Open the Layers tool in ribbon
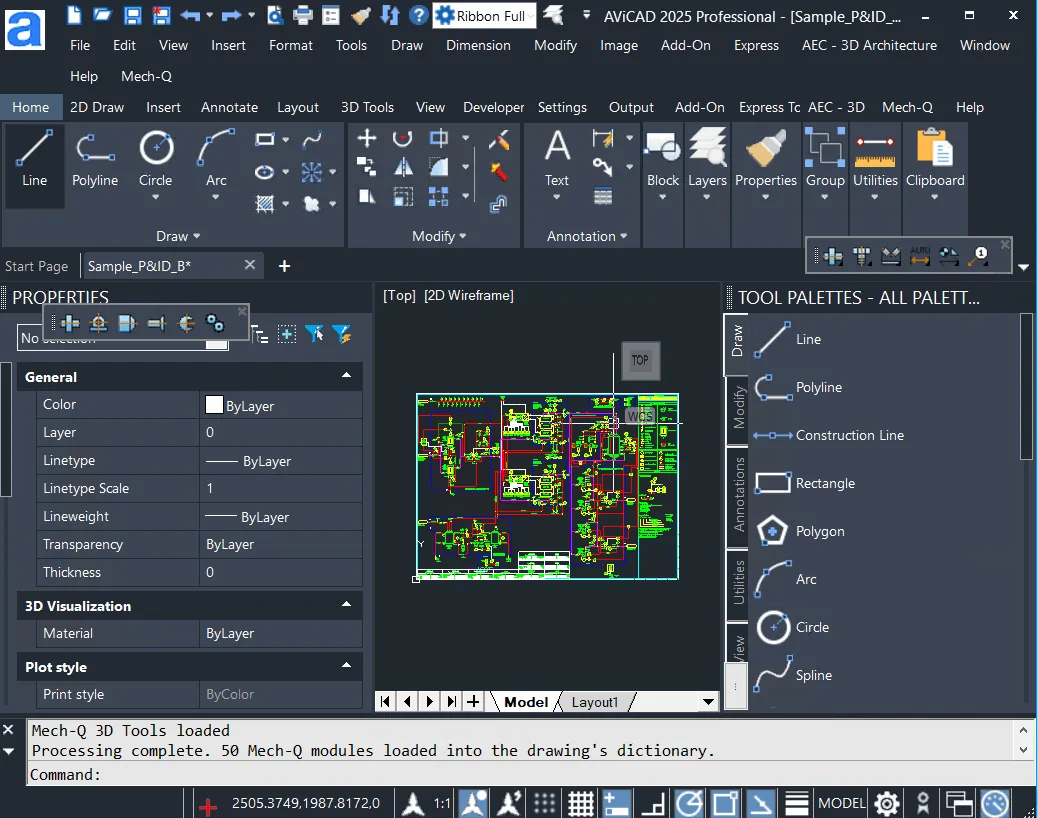Screen dimensions: 1038x818 pyautogui.click(x=707, y=163)
